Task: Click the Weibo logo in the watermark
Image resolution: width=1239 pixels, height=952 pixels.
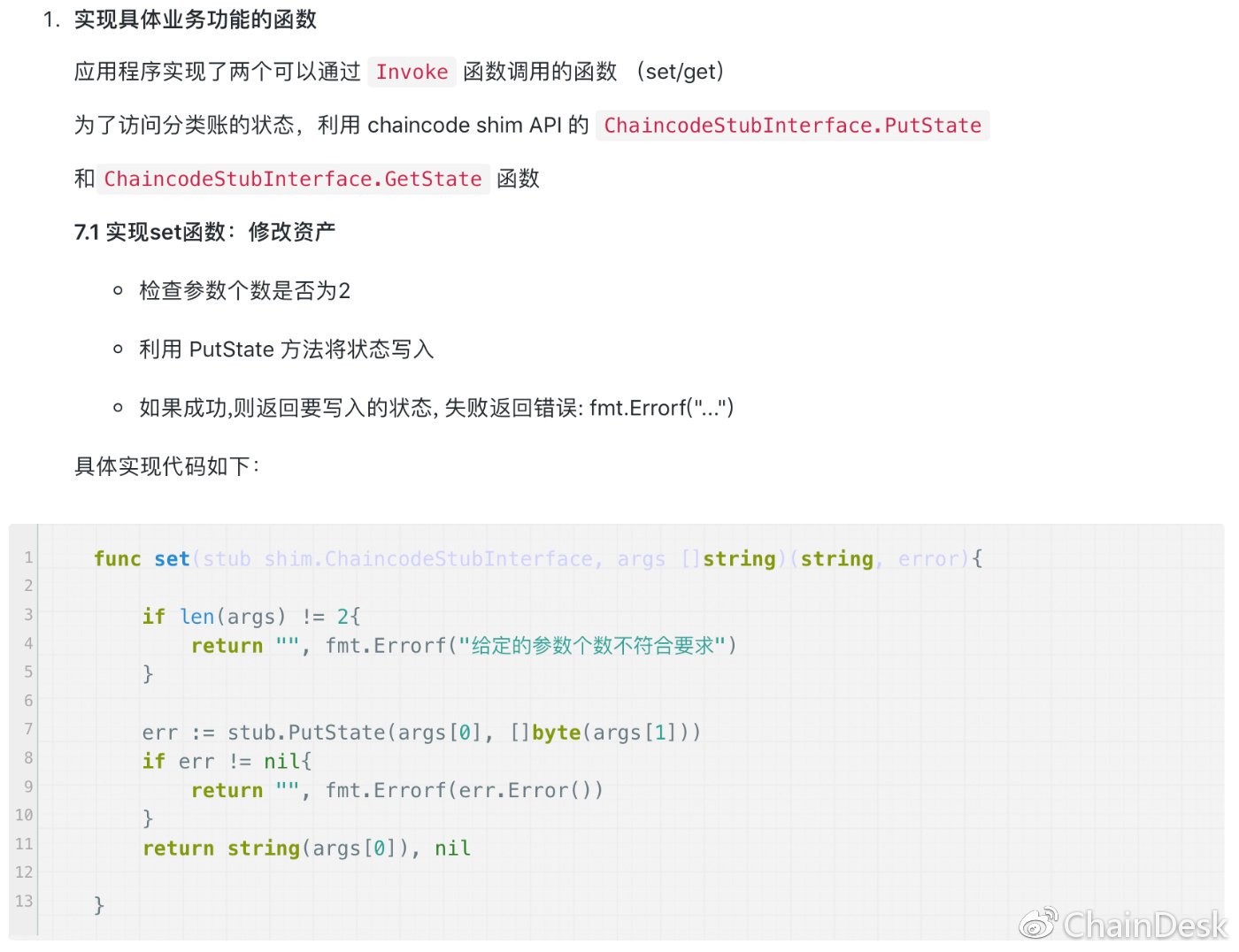Action: [x=1038, y=924]
